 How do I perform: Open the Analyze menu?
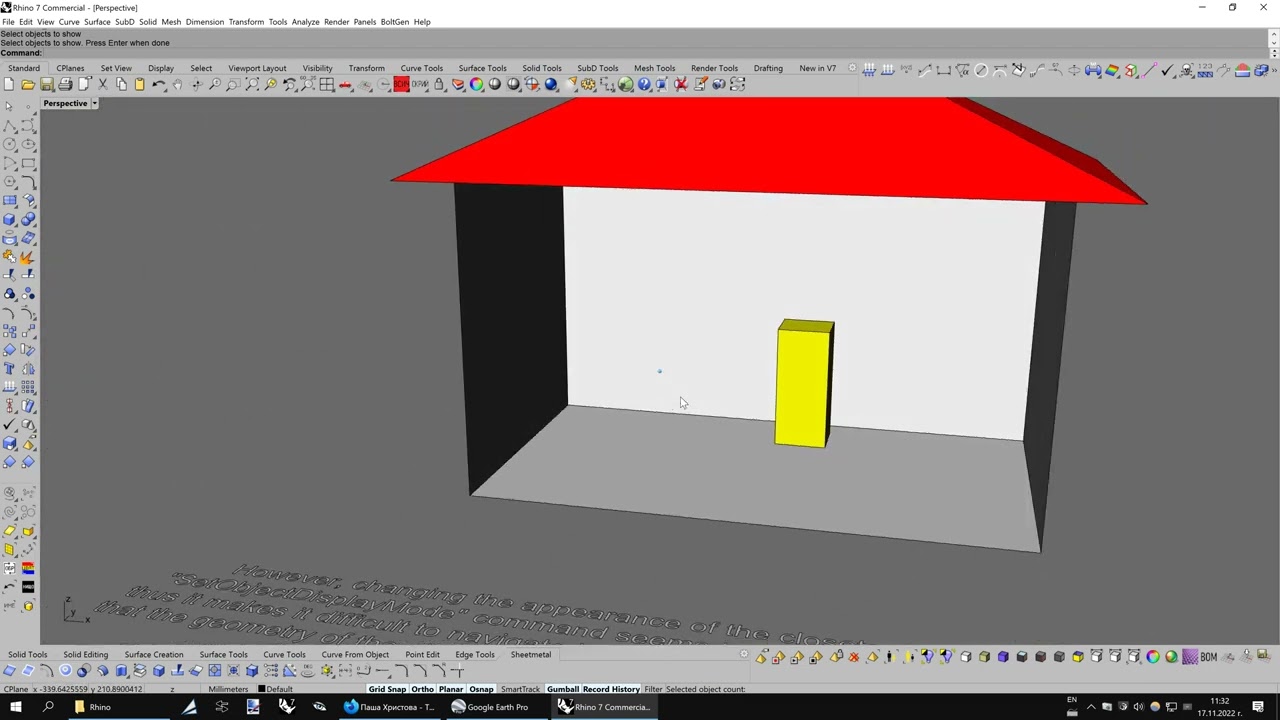(305, 22)
